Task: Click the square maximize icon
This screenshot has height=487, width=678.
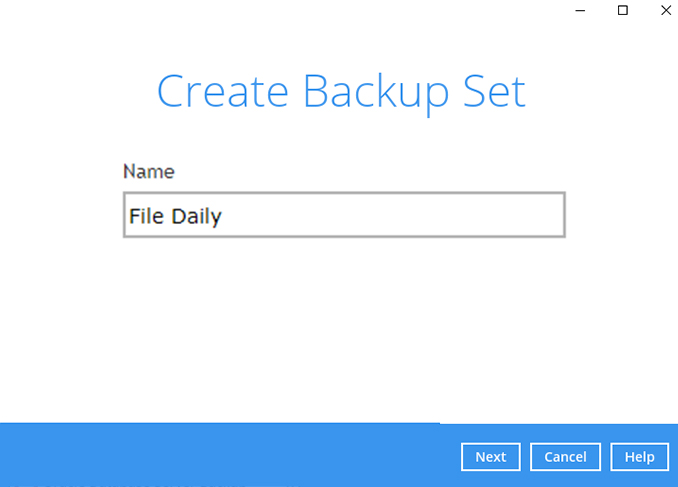Action: (623, 10)
